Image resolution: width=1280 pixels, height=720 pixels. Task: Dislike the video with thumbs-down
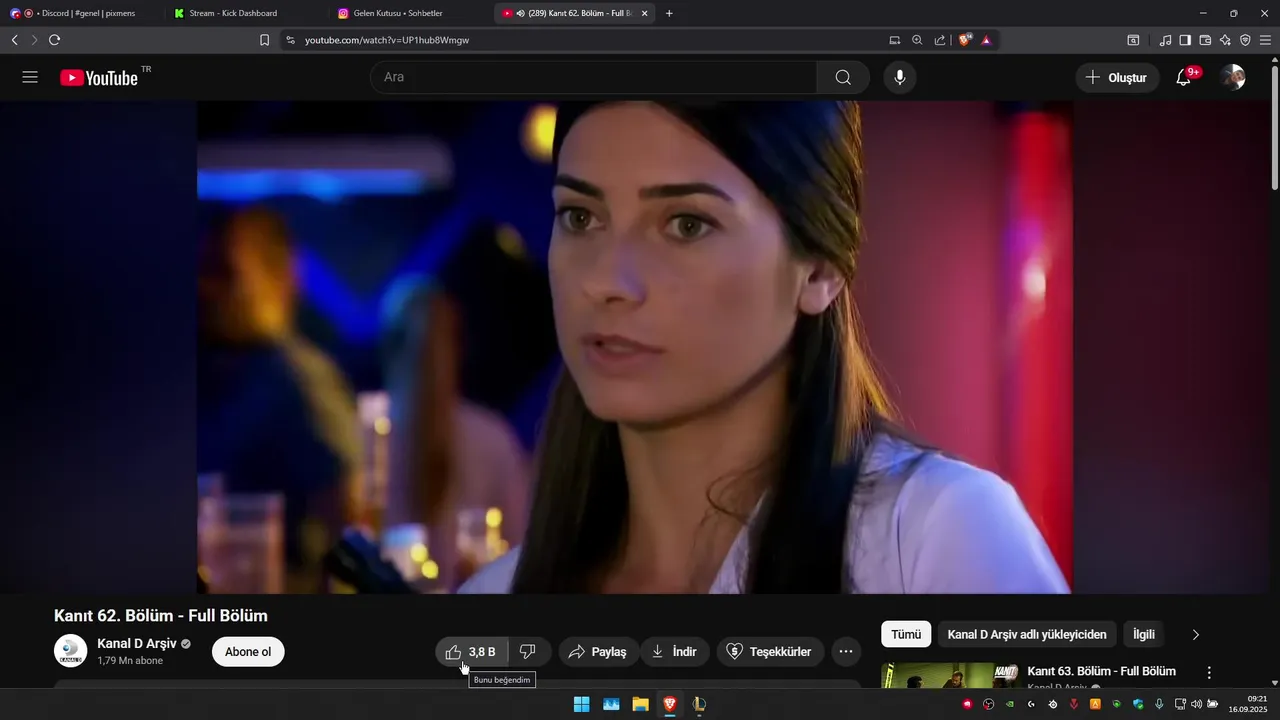click(528, 652)
